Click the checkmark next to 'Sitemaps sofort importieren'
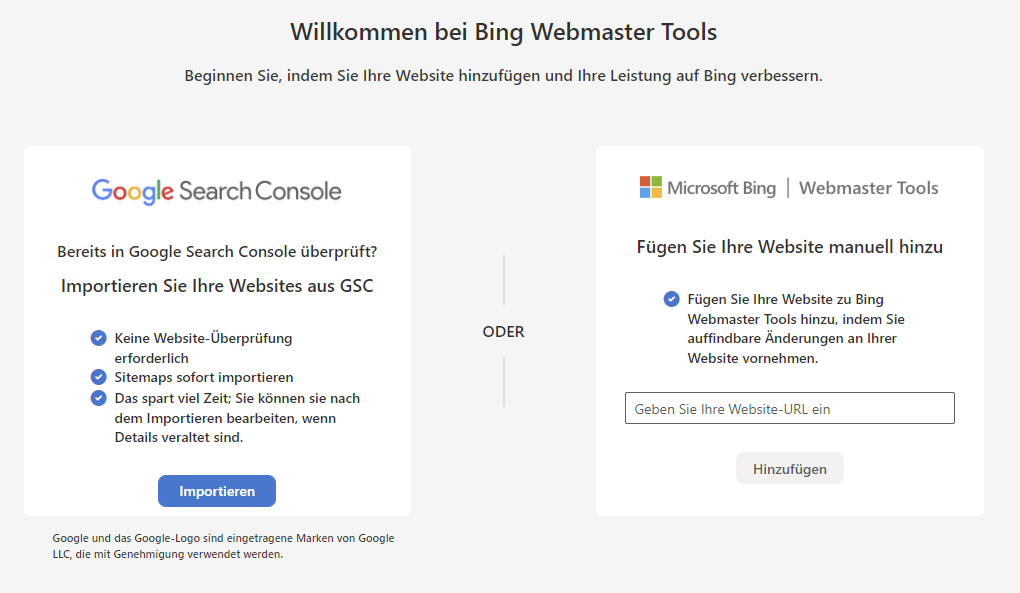The width and height of the screenshot is (1020, 593). (98, 377)
